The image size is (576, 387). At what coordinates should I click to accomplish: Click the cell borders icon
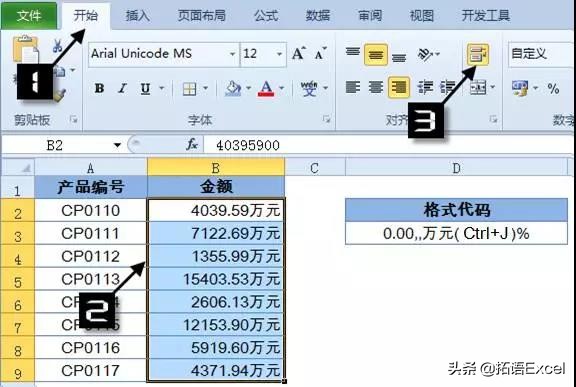(x=190, y=88)
